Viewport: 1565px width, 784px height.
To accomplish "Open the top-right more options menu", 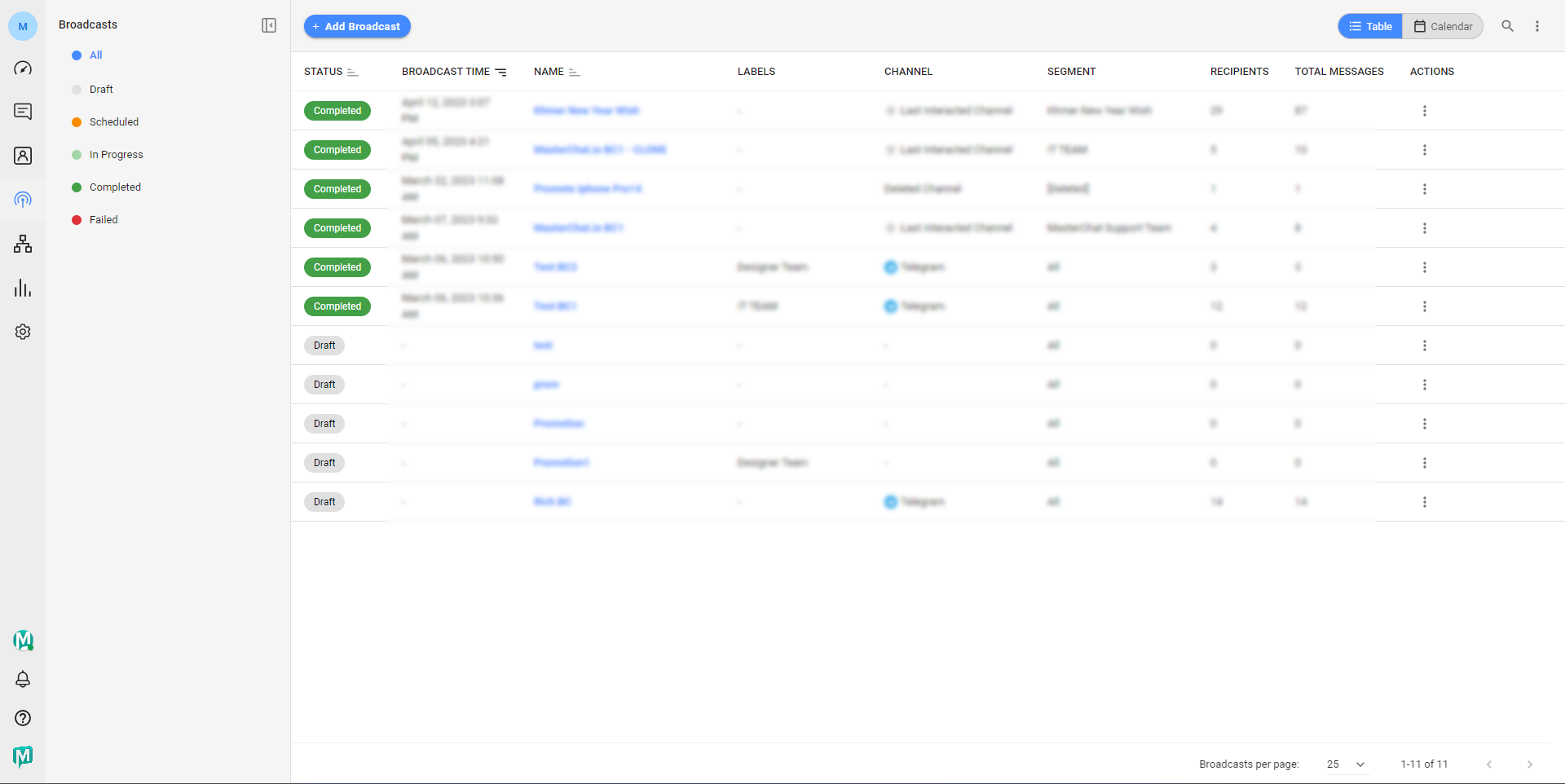I will coord(1537,26).
